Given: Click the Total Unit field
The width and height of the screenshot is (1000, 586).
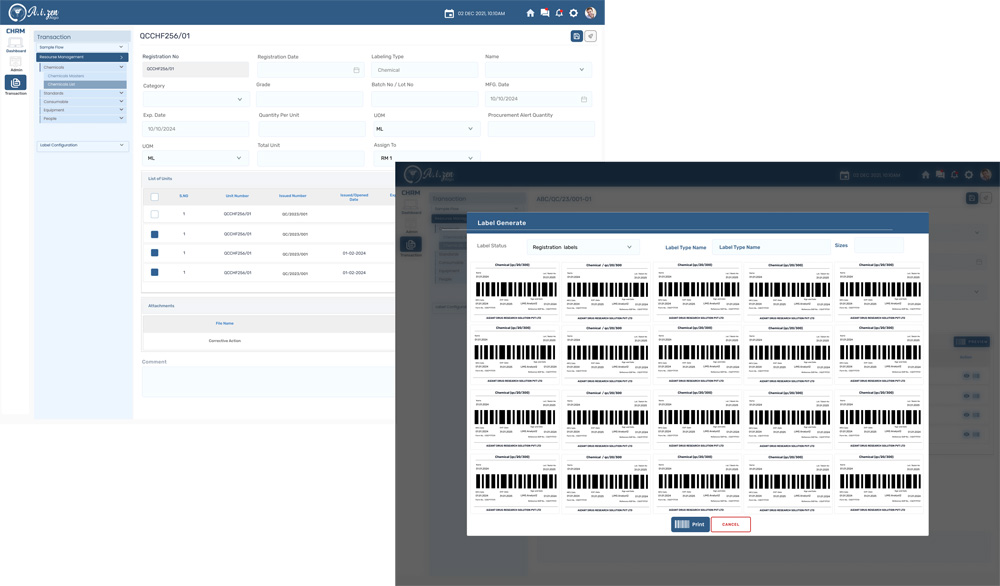Looking at the screenshot, I should click(311, 158).
